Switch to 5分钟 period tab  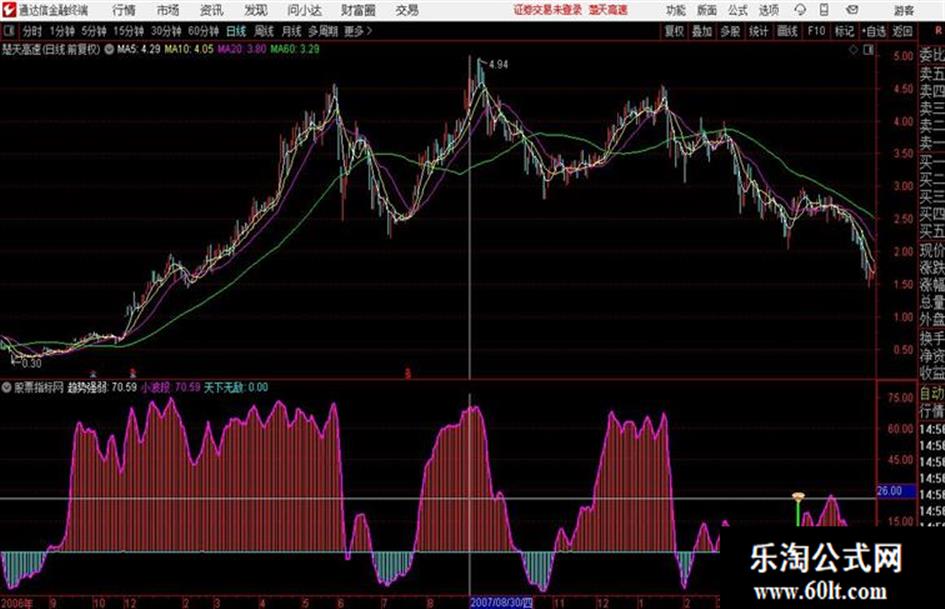(x=94, y=31)
